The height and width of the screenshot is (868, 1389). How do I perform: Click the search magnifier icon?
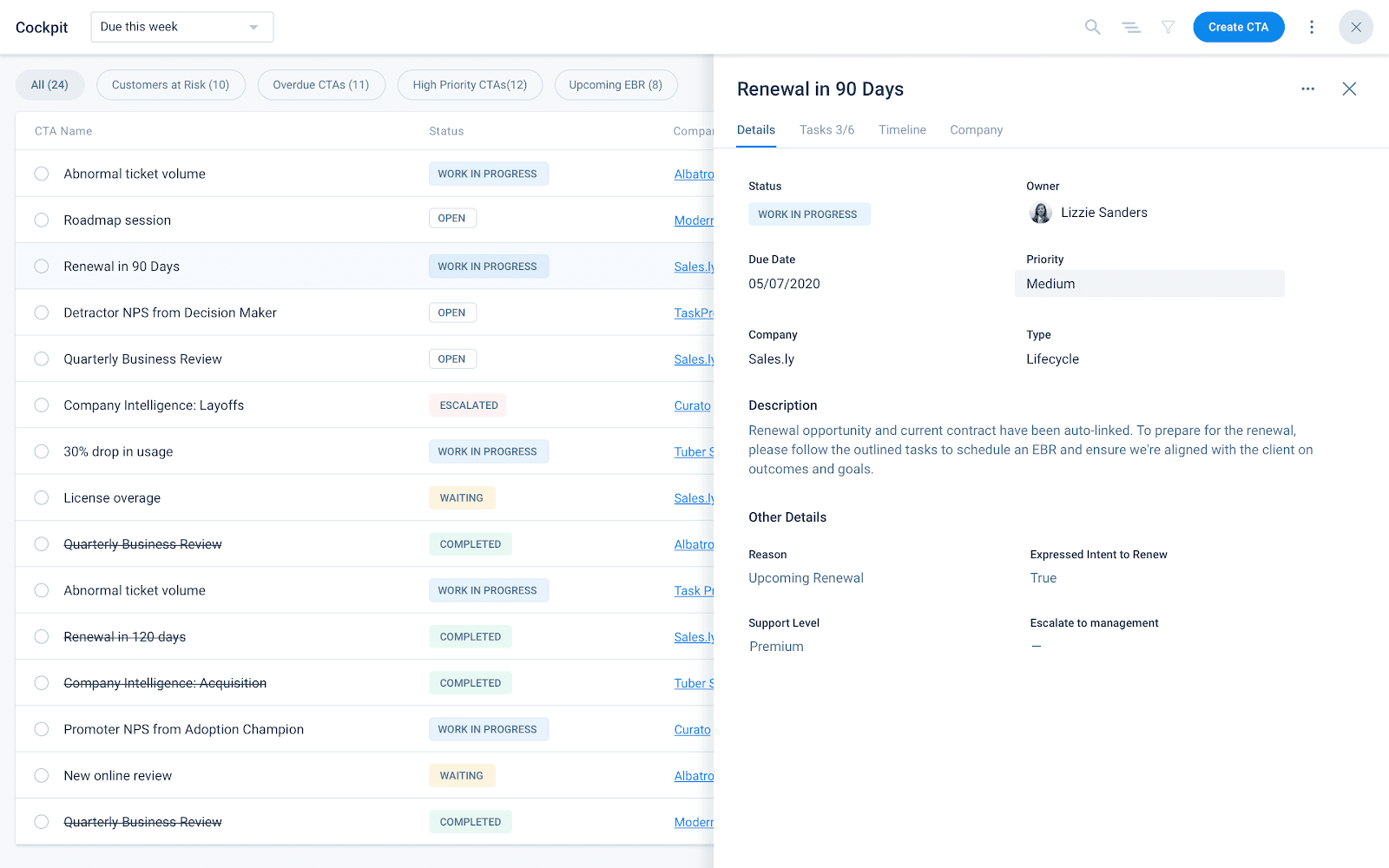pyautogui.click(x=1092, y=27)
